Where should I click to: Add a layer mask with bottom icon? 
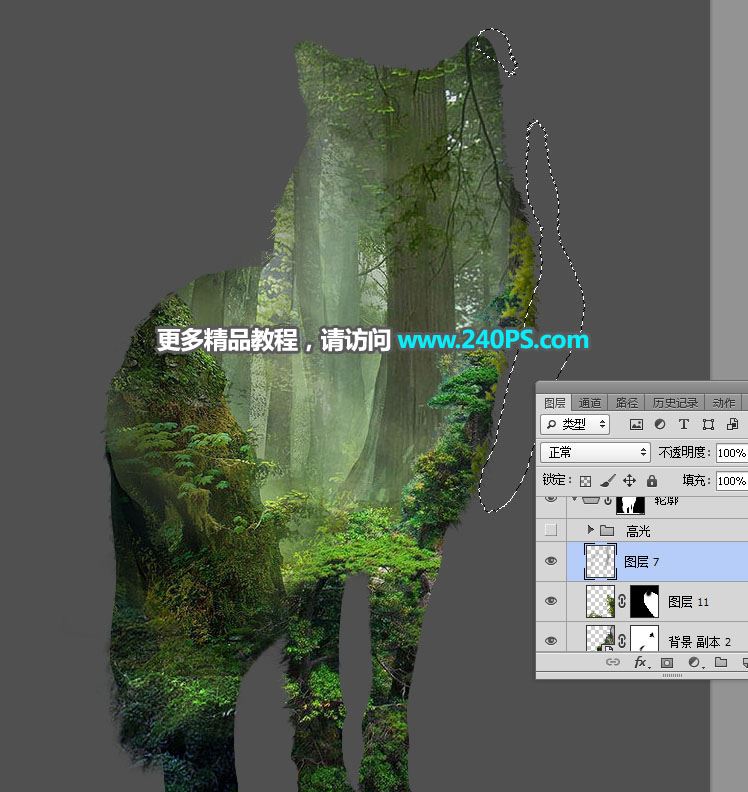click(x=667, y=662)
